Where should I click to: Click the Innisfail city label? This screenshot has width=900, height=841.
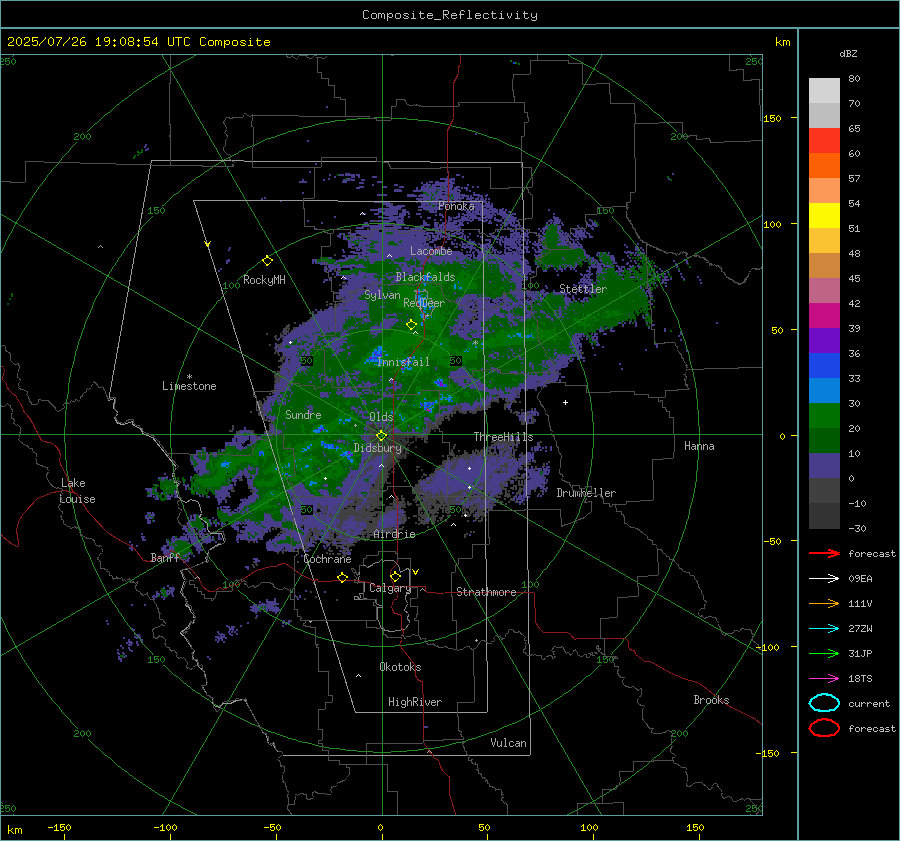click(x=403, y=362)
